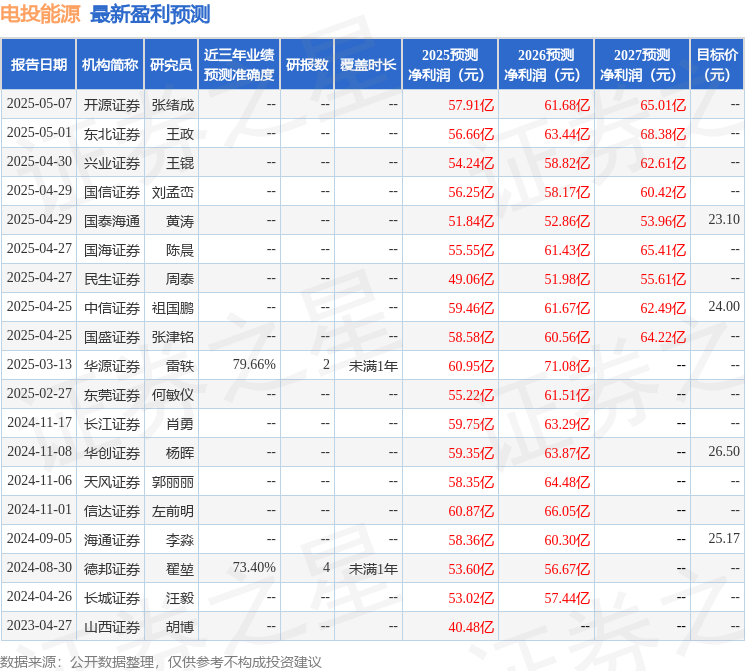Click the 最新盈利预测 heading
The width and height of the screenshot is (745, 671).
click(x=150, y=14)
